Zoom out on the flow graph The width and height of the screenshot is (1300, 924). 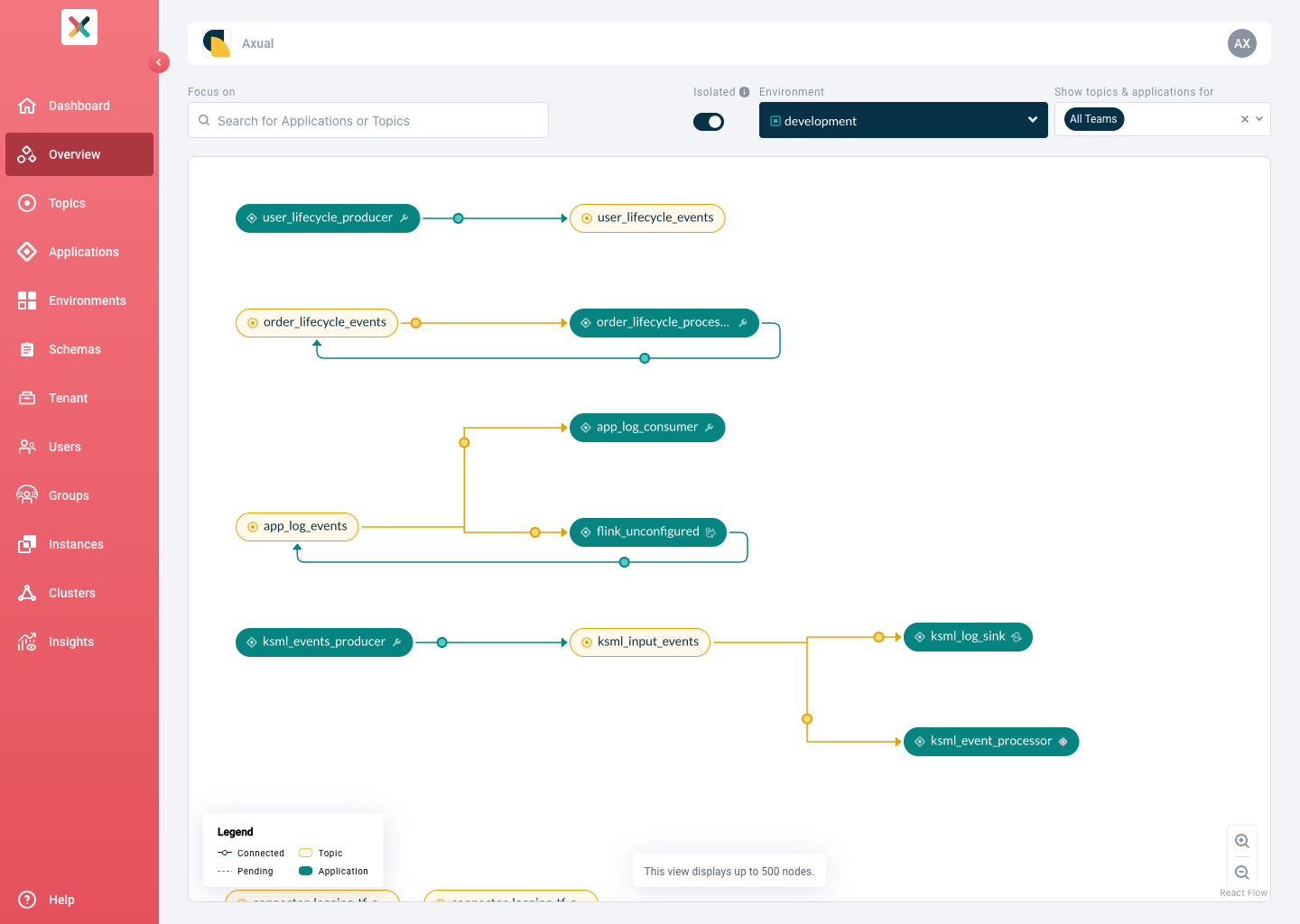(1242, 873)
